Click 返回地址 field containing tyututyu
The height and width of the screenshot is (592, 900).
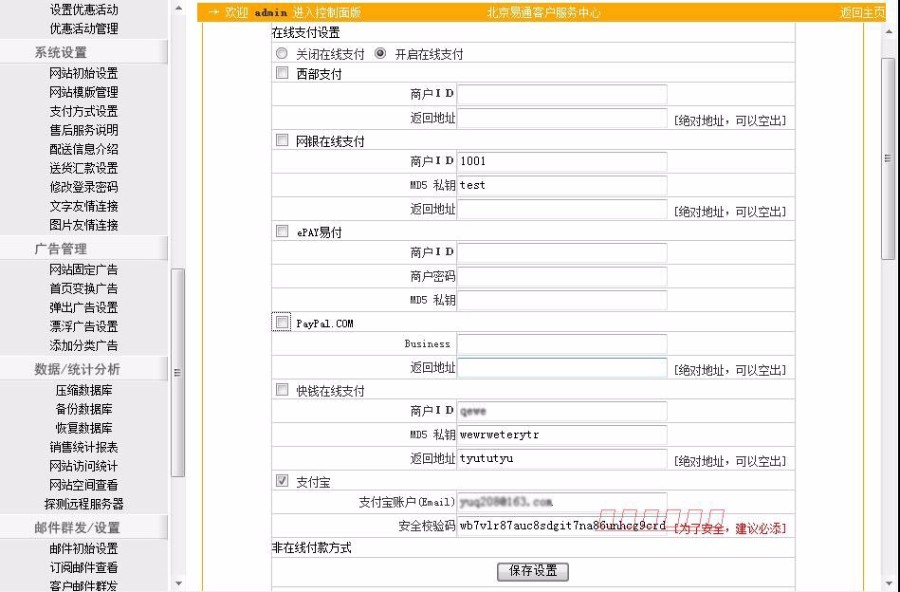coord(562,459)
